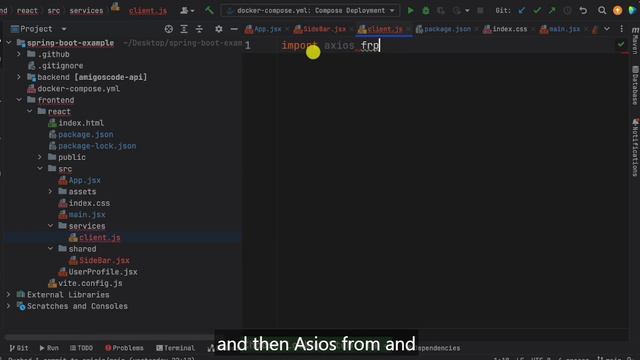Open the Terminal tool window button

click(x=176, y=348)
